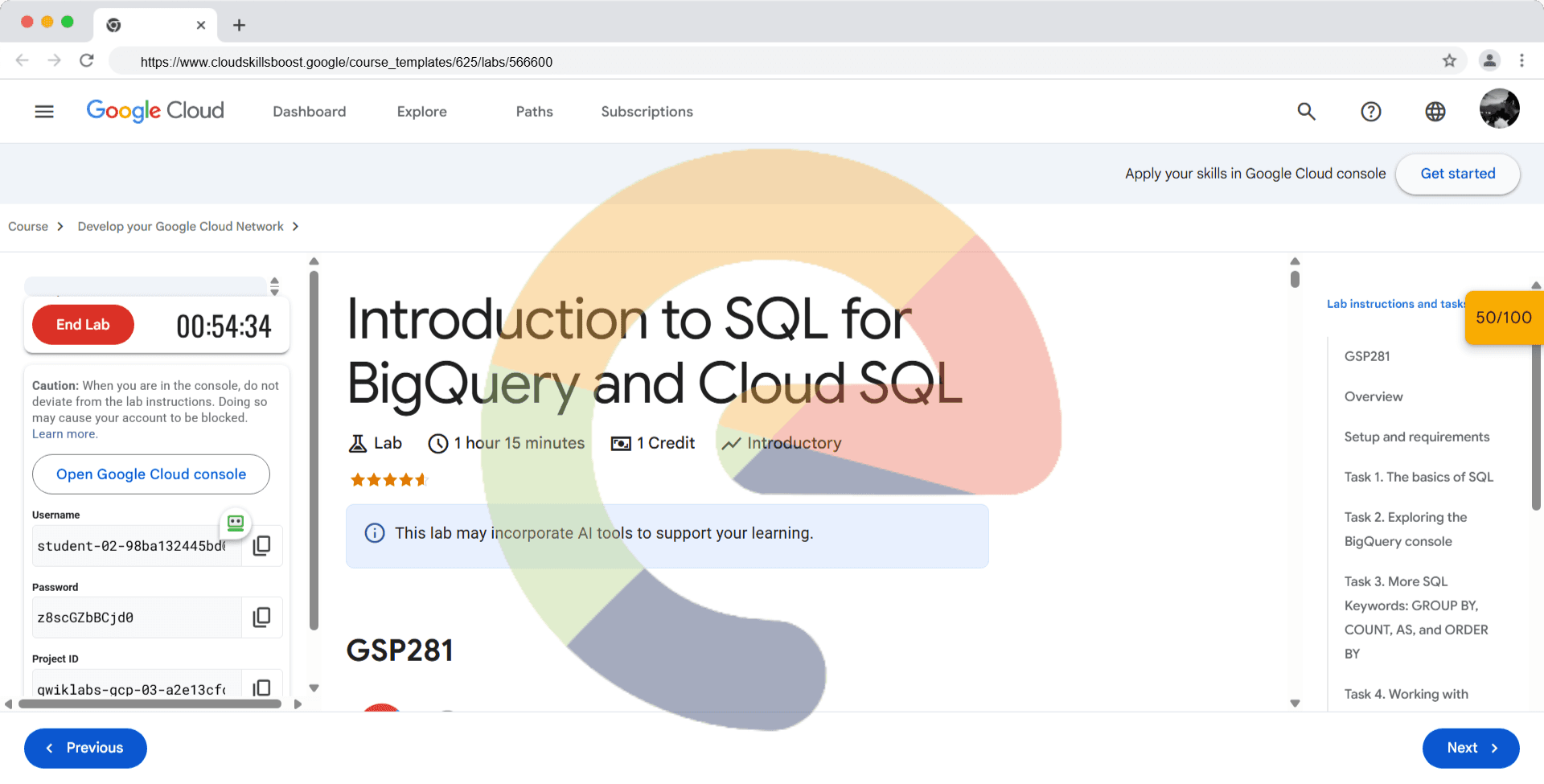Screen dimensions: 1544x784
Task: Click Open Google Cloud console button
Action: (x=151, y=474)
